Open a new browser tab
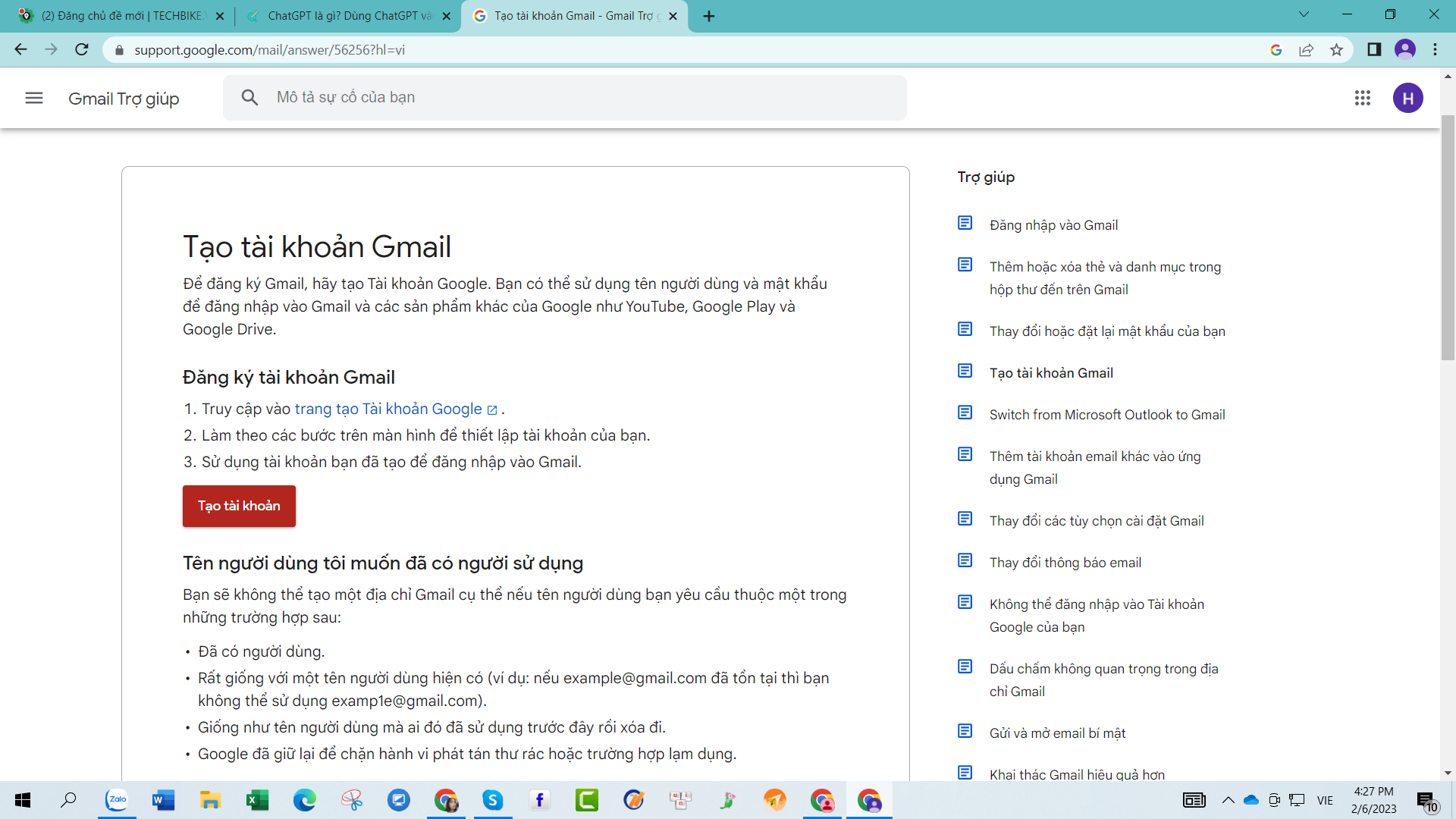This screenshot has height=819, width=1456. point(709,16)
